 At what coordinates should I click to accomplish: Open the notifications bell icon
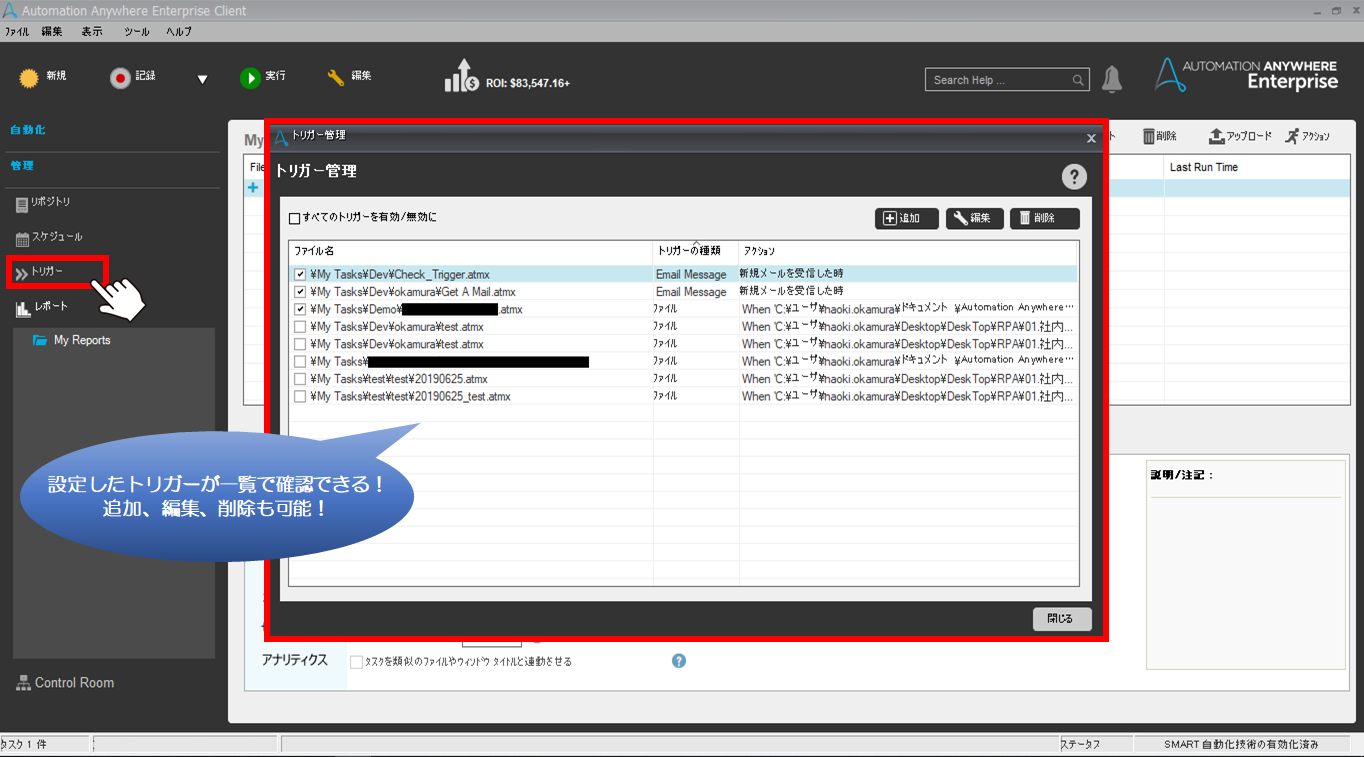(x=1112, y=79)
